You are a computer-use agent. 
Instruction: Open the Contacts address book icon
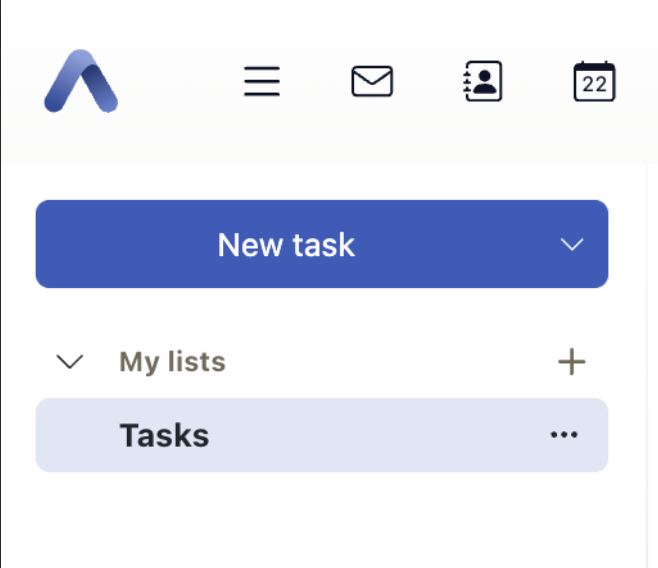coord(483,81)
